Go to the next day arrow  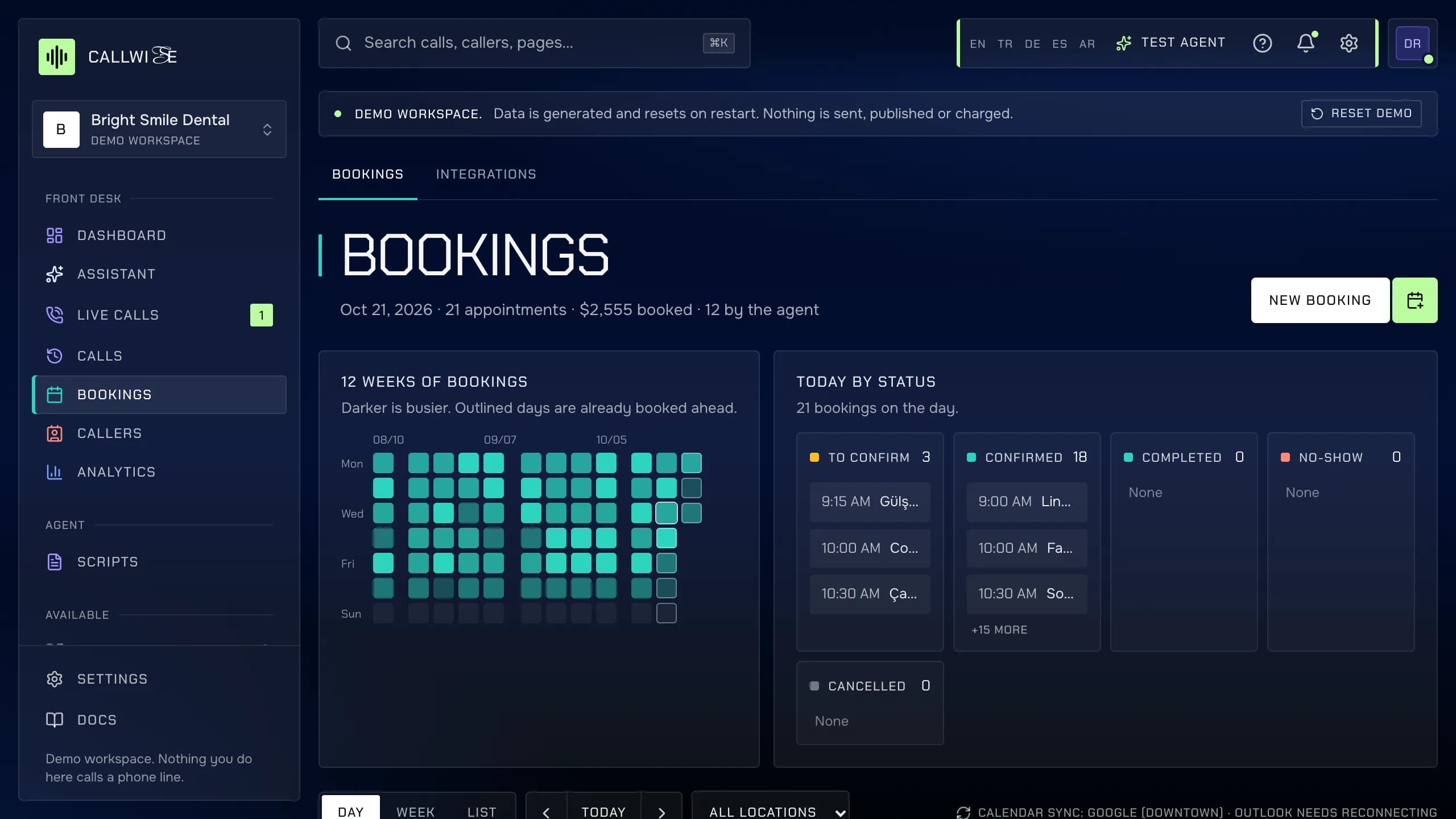pos(661,812)
